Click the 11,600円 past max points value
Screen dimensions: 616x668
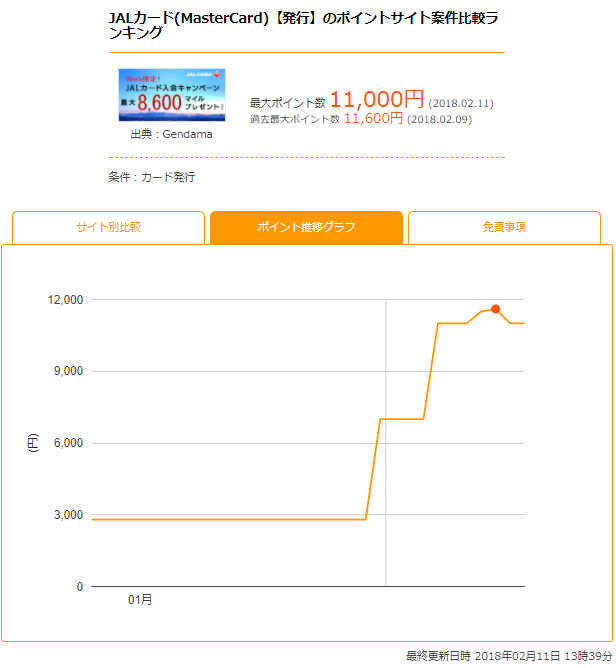pyautogui.click(x=373, y=118)
